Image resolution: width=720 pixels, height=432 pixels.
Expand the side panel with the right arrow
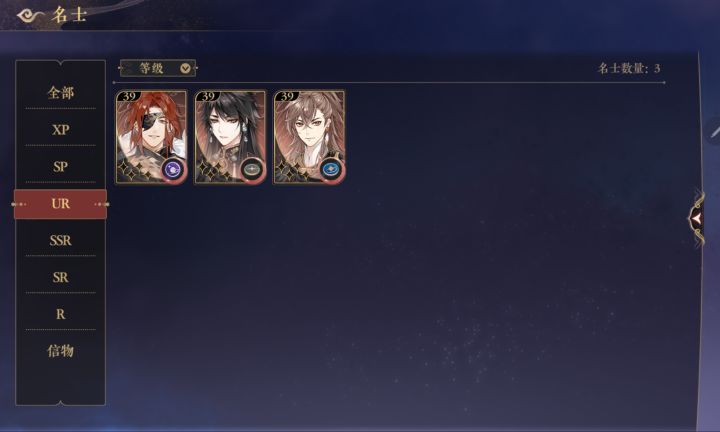point(697,219)
